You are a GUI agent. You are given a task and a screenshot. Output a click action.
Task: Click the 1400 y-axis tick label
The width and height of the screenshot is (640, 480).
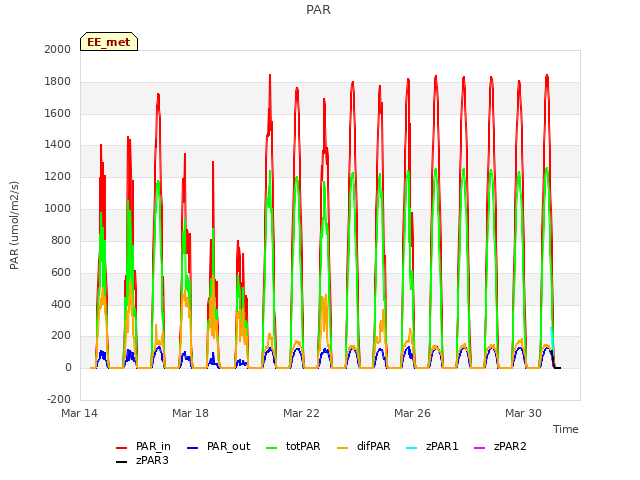(x=58, y=144)
